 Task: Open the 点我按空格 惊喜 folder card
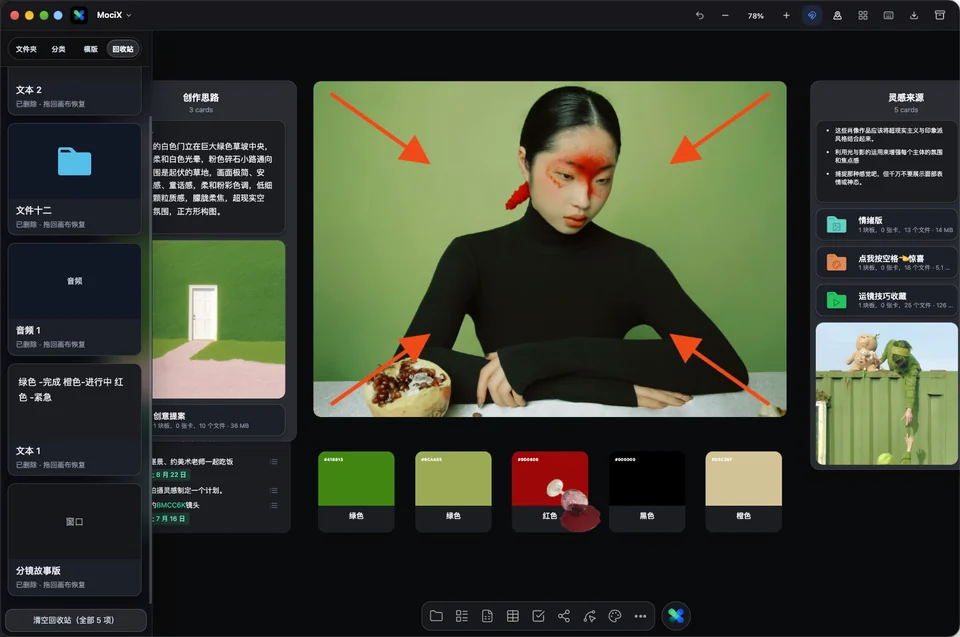point(887,262)
